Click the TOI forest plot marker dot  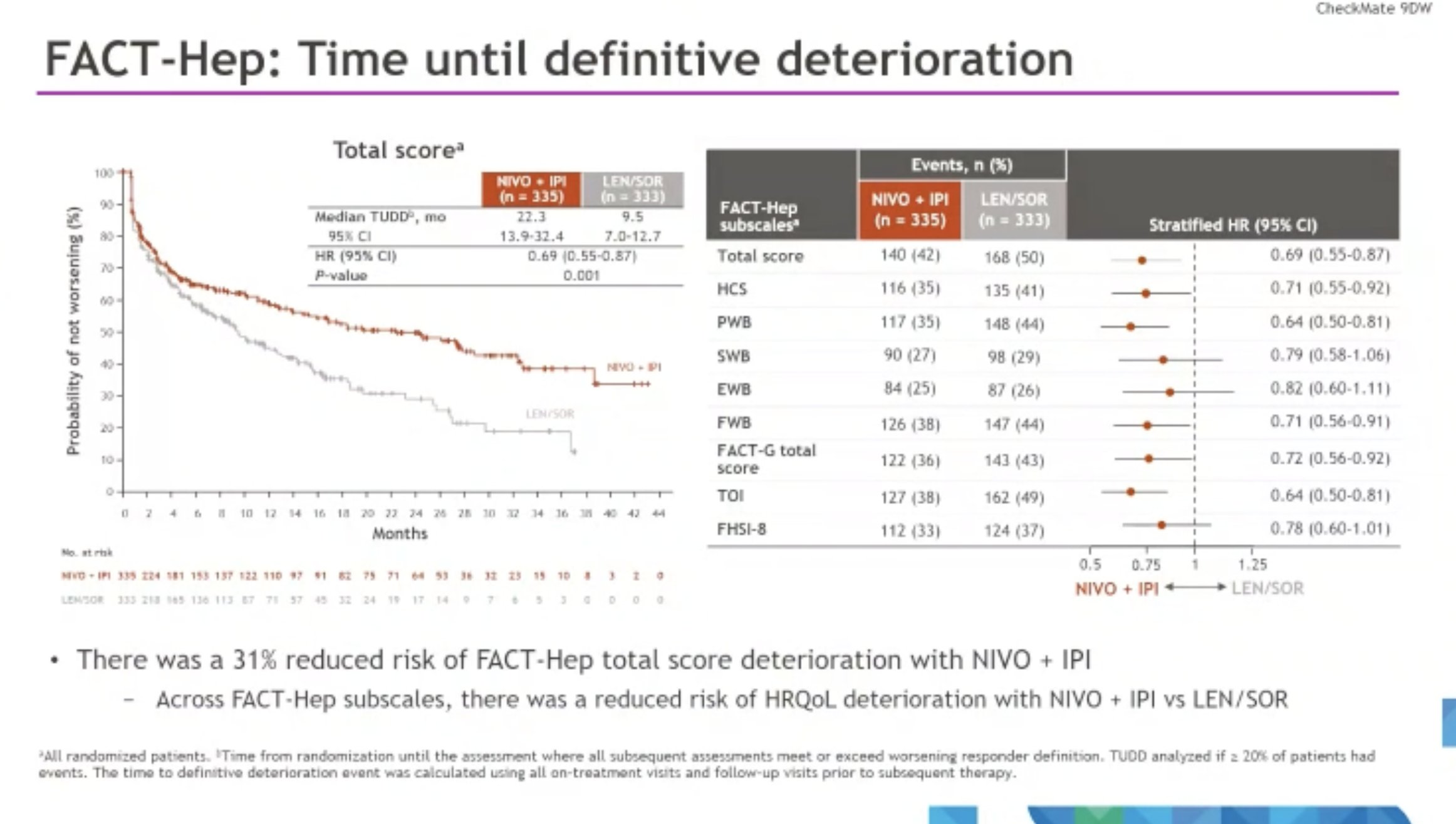point(1131,492)
